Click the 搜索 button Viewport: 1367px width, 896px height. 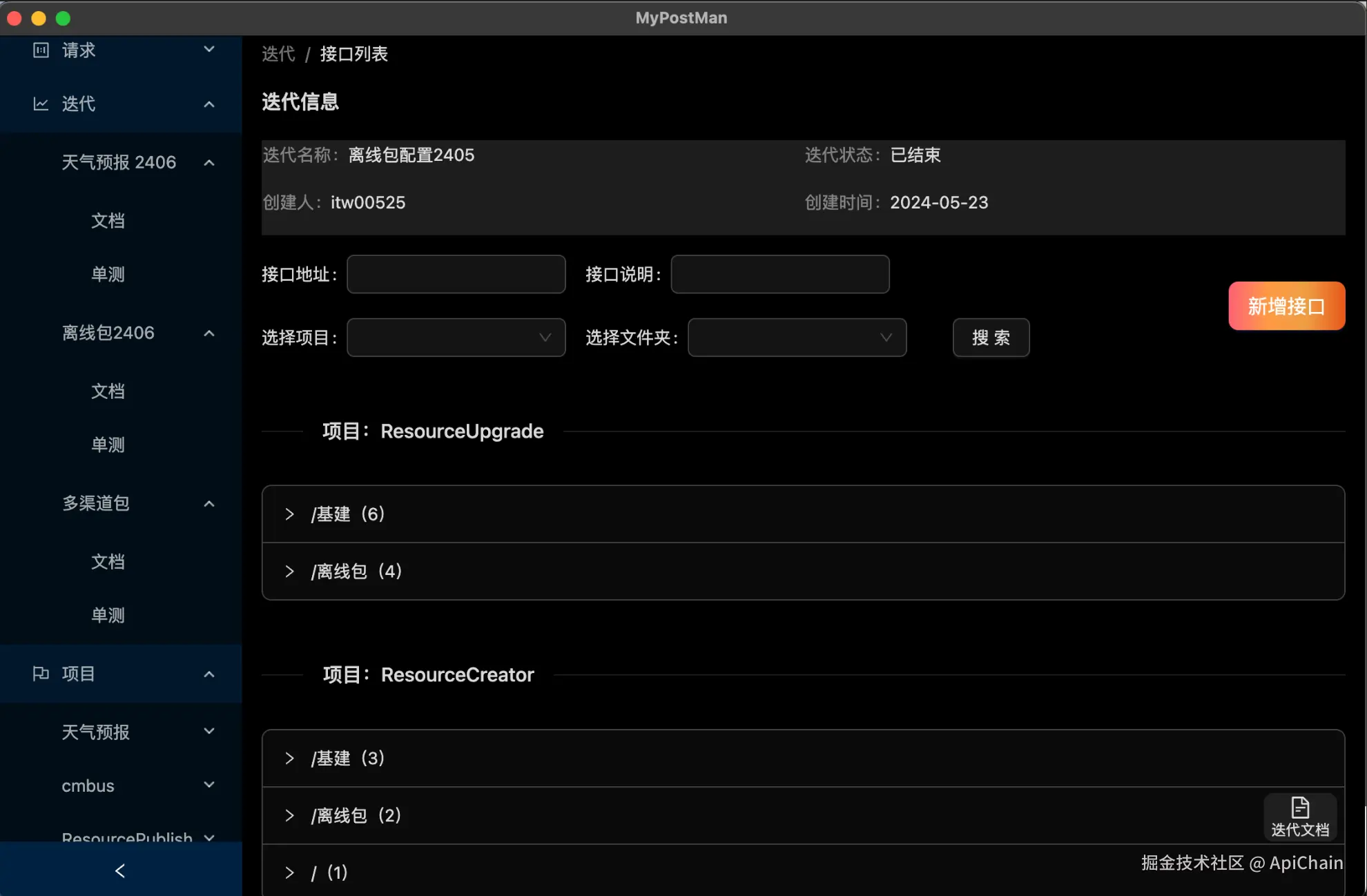point(991,338)
